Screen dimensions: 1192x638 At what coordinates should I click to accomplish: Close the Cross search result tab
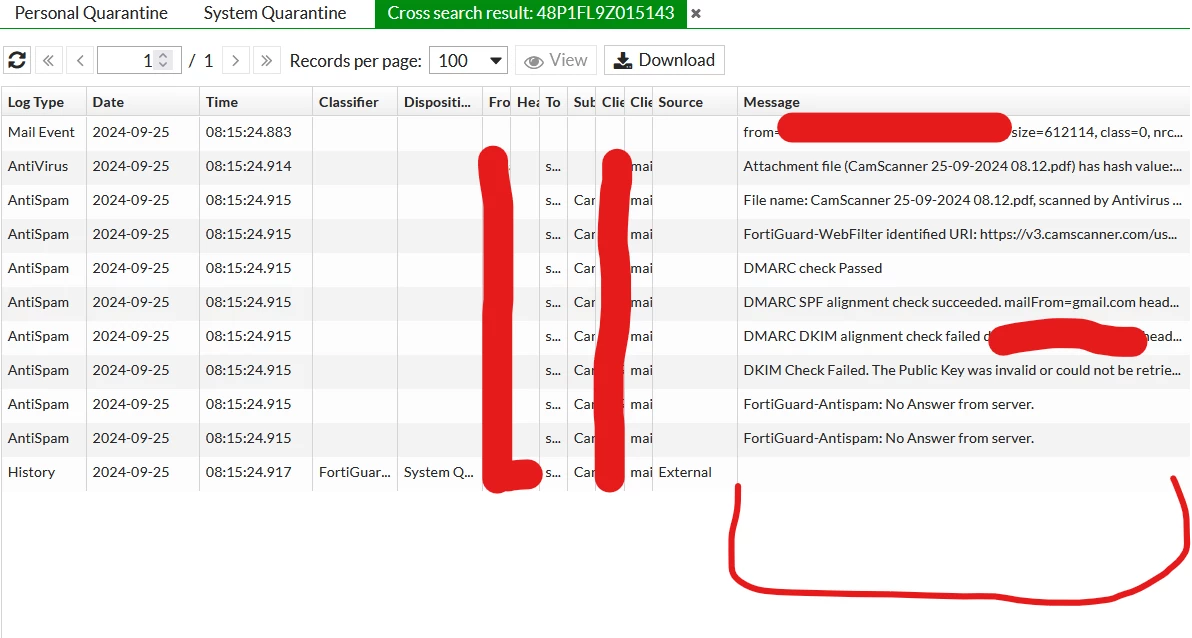(696, 14)
